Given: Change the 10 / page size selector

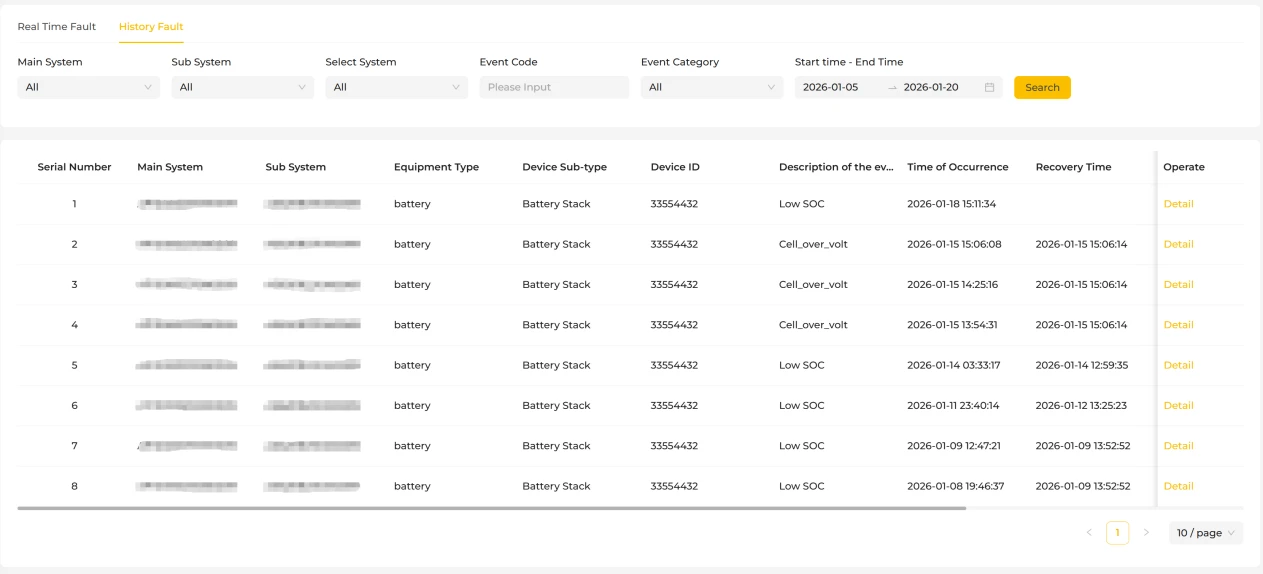Looking at the screenshot, I should [x=1206, y=533].
